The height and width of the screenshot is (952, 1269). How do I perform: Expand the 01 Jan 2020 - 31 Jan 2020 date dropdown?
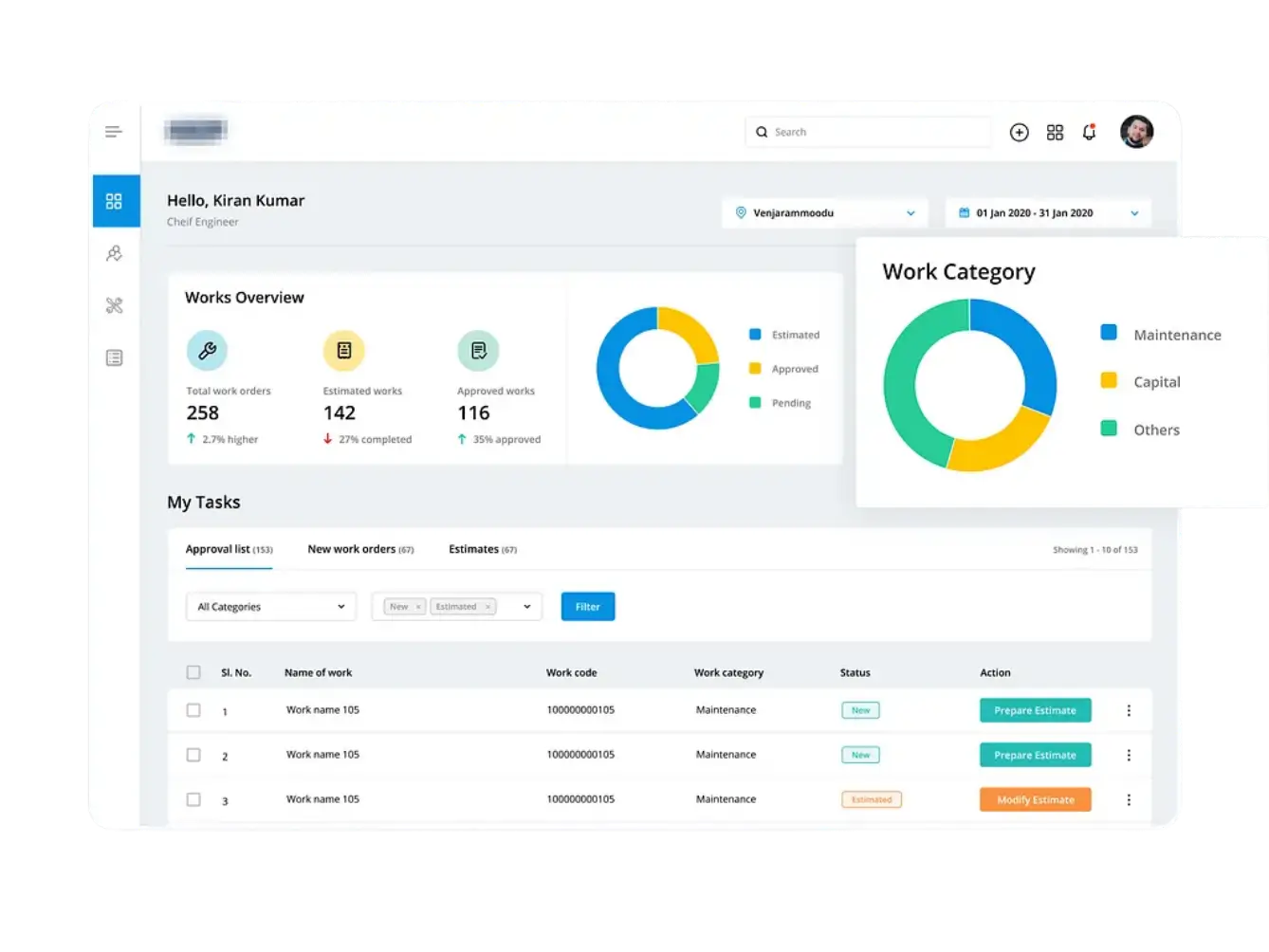coord(1048,212)
